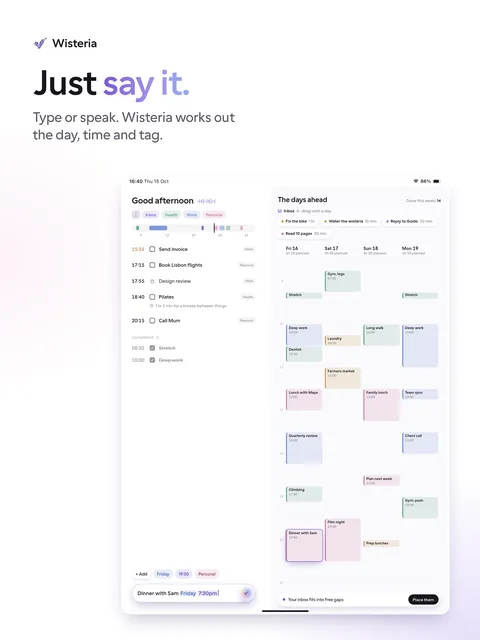The height and width of the screenshot is (640, 480).
Task: Filter by the Personal tag
Action: [214, 215]
